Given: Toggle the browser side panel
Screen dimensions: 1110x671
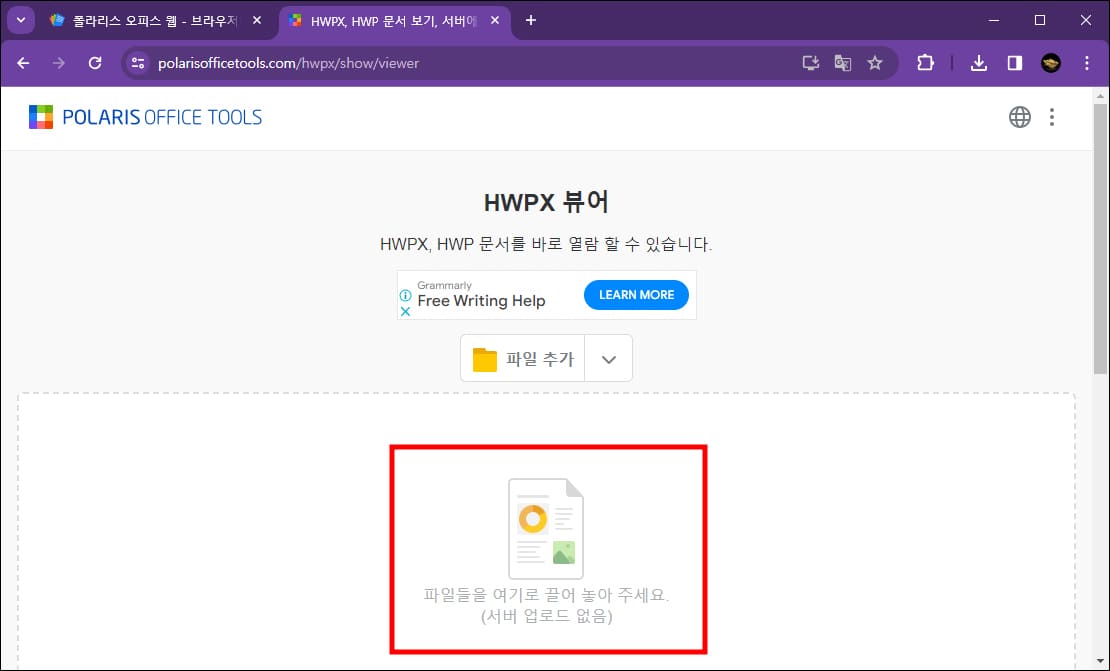Looking at the screenshot, I should [1014, 62].
